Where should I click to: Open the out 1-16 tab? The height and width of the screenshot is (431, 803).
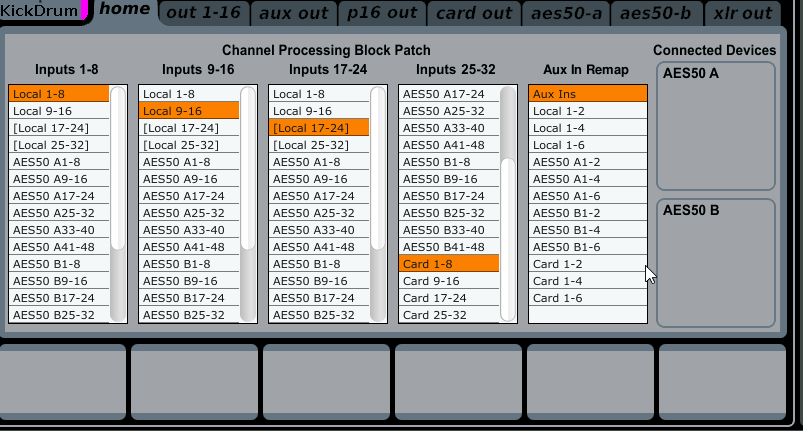(204, 13)
